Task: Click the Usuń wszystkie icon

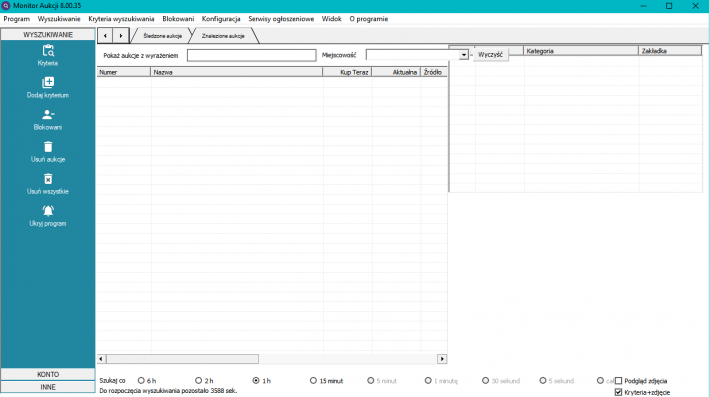Action: 48,179
